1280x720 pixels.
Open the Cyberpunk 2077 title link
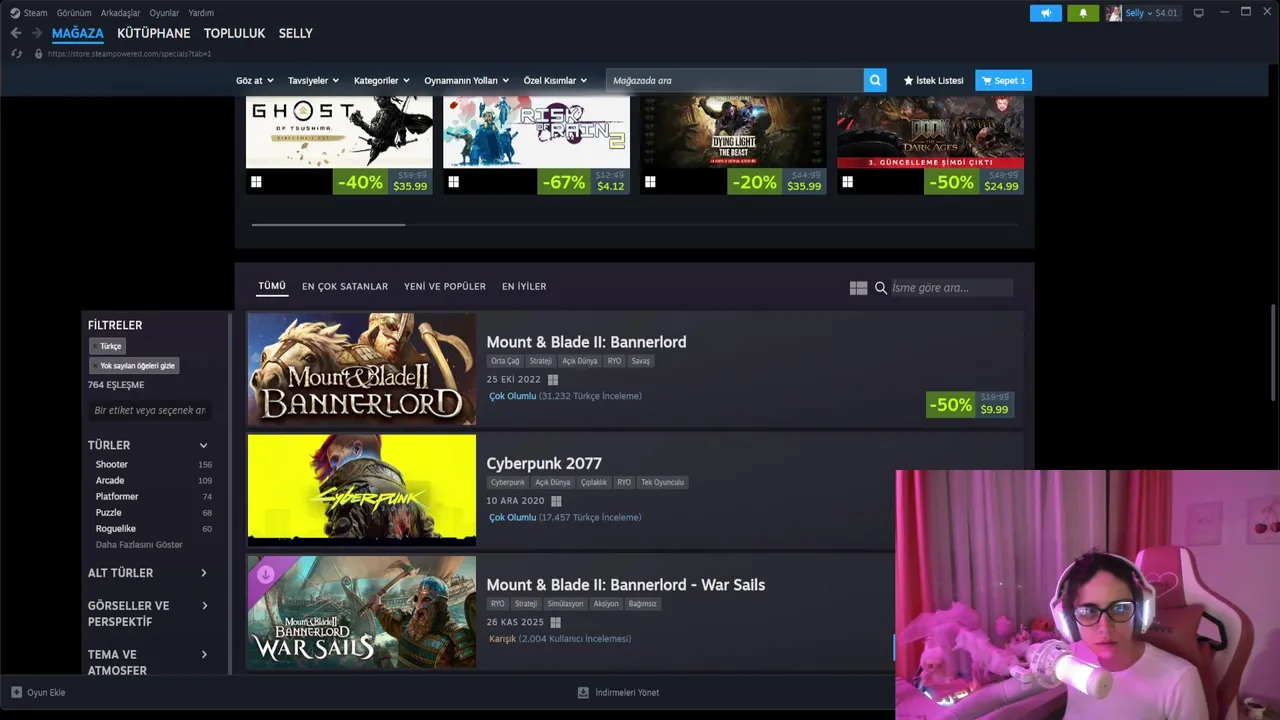pyautogui.click(x=544, y=463)
